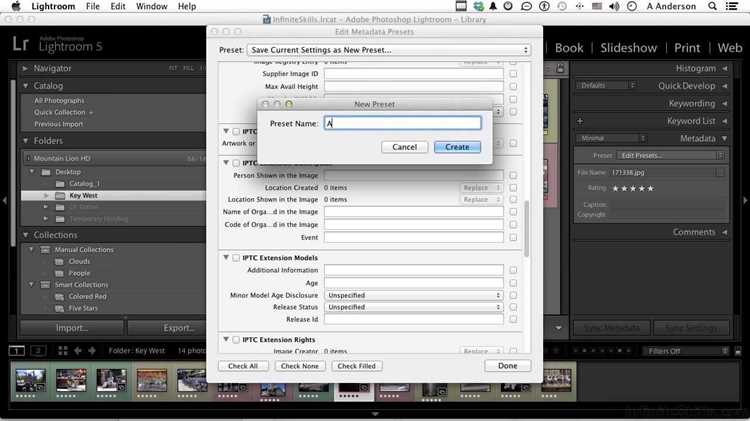
Task: Open Spotlight search in menu bar
Action: pos(712,6)
